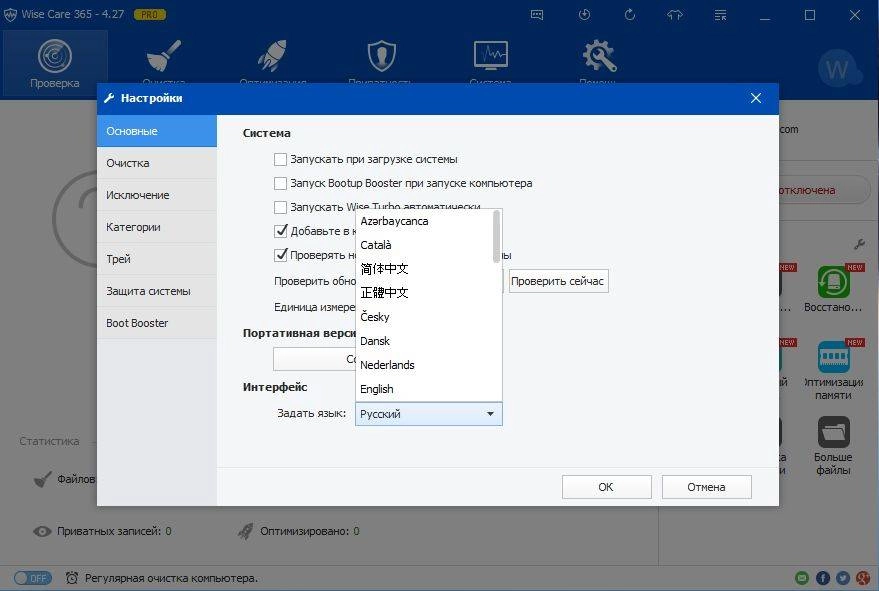
Task: Click the Оптимизировано: 0 statistic
Action: [309, 531]
